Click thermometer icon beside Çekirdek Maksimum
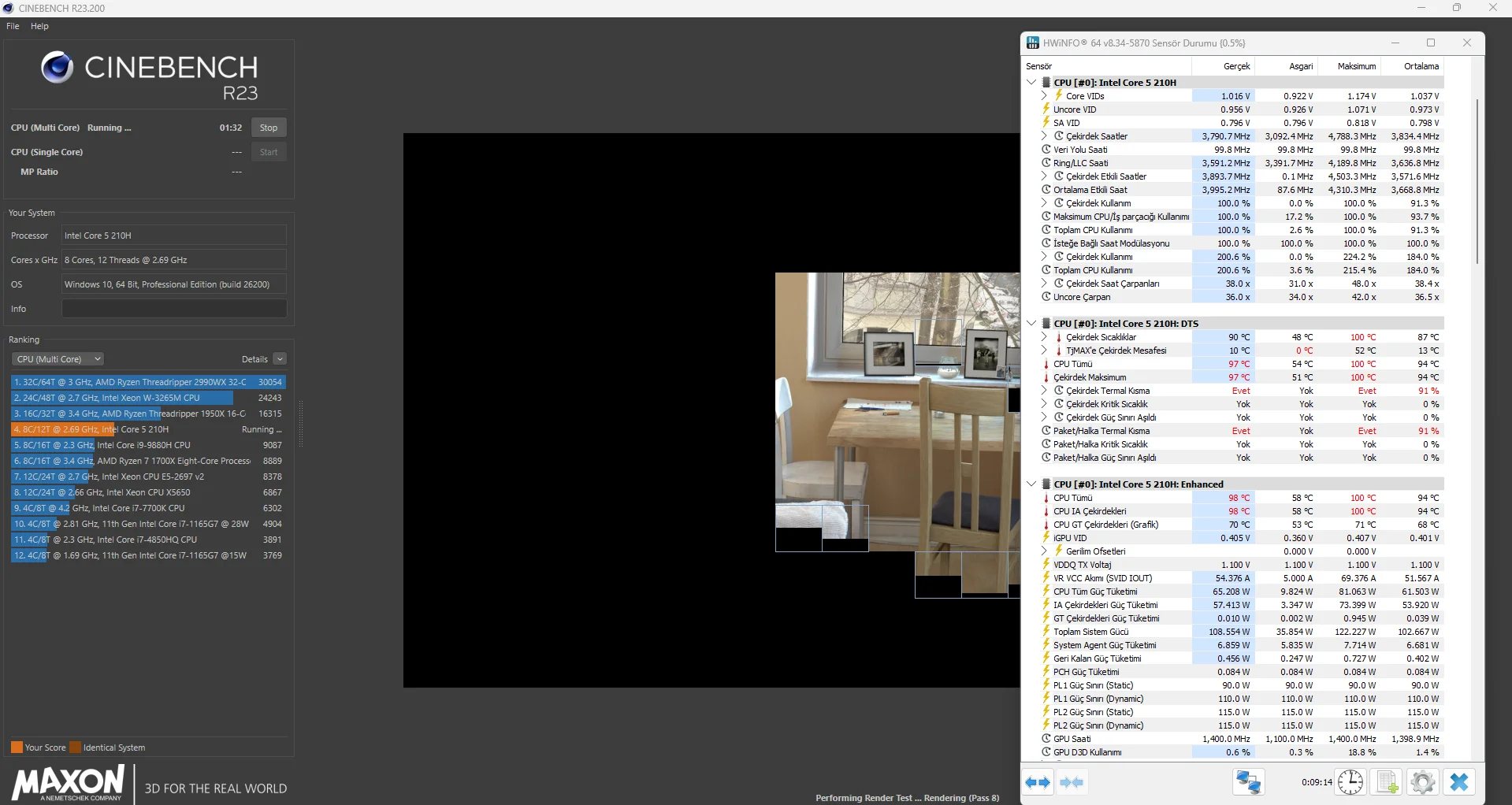 pos(1046,377)
